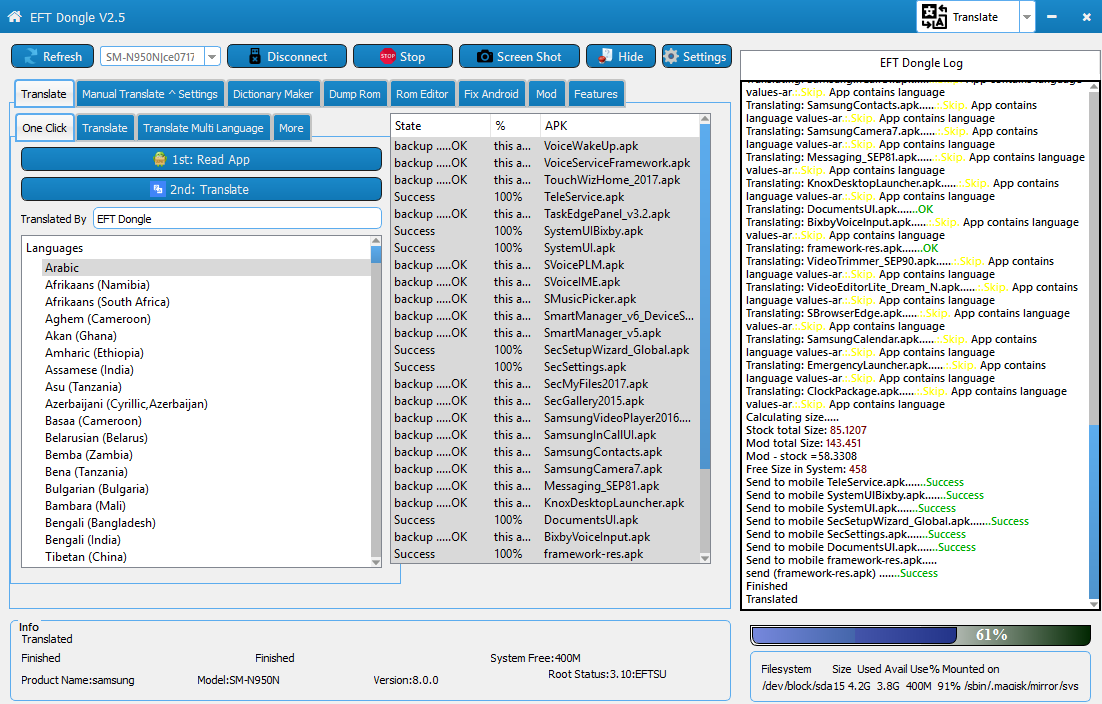The height and width of the screenshot is (704, 1102).
Task: Click the % column header
Action: pyautogui.click(x=515, y=126)
